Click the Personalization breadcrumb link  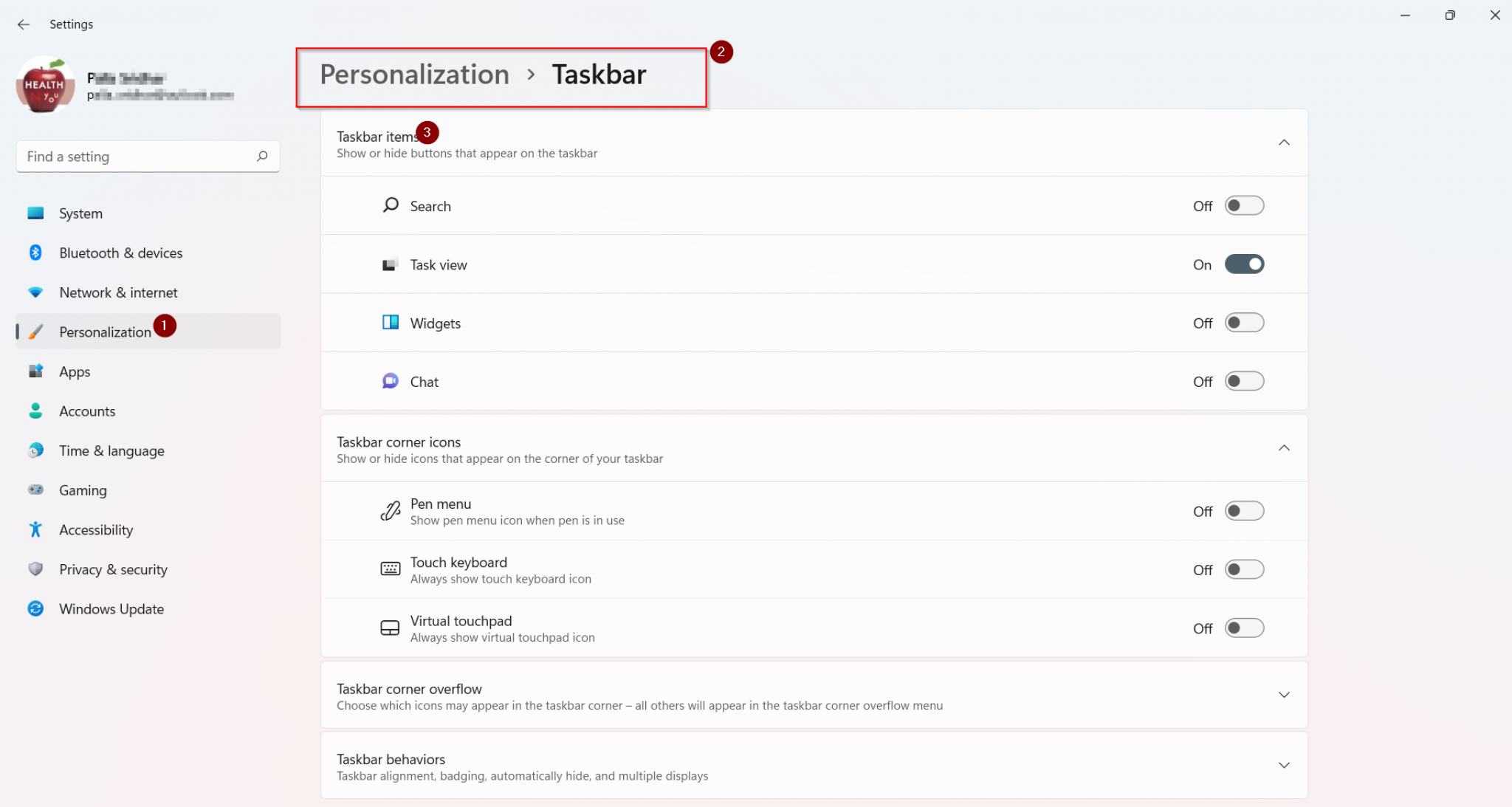click(x=414, y=75)
